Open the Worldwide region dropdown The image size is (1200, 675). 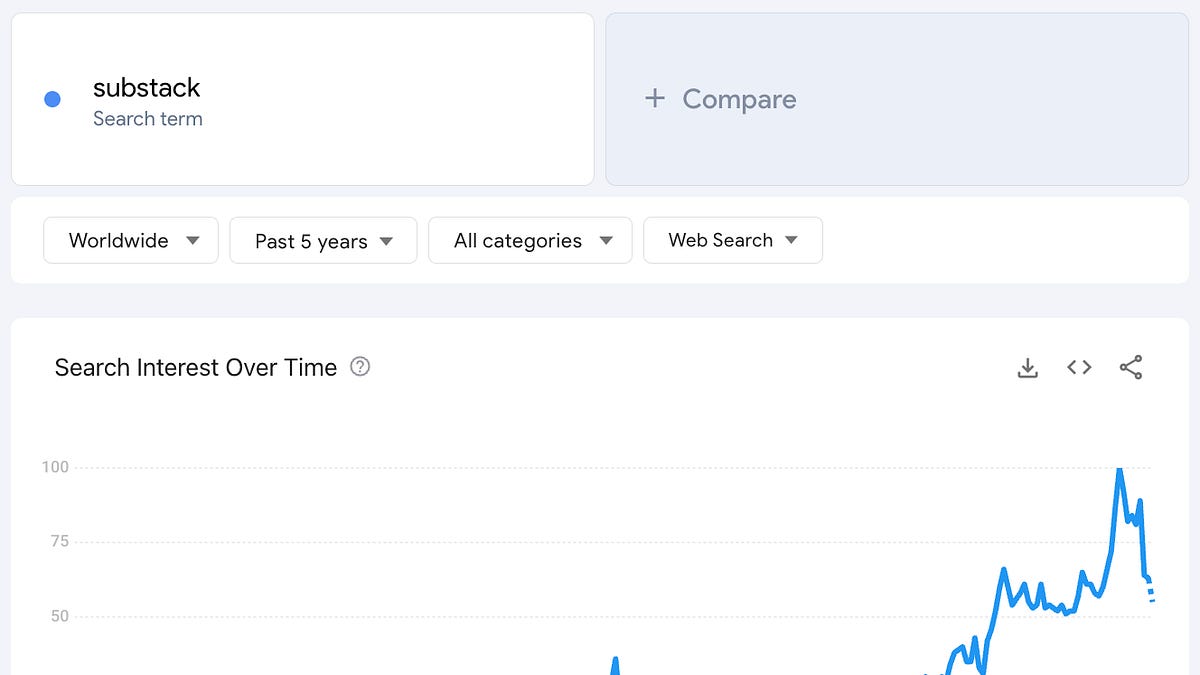[x=130, y=240]
